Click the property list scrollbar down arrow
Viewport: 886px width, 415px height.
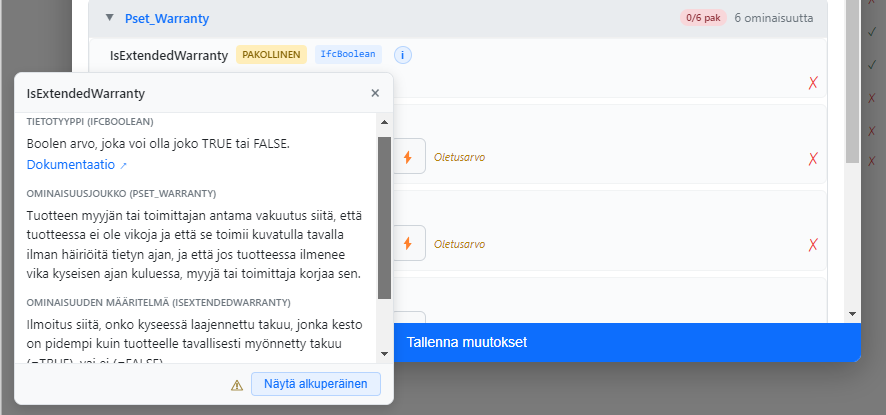click(851, 314)
